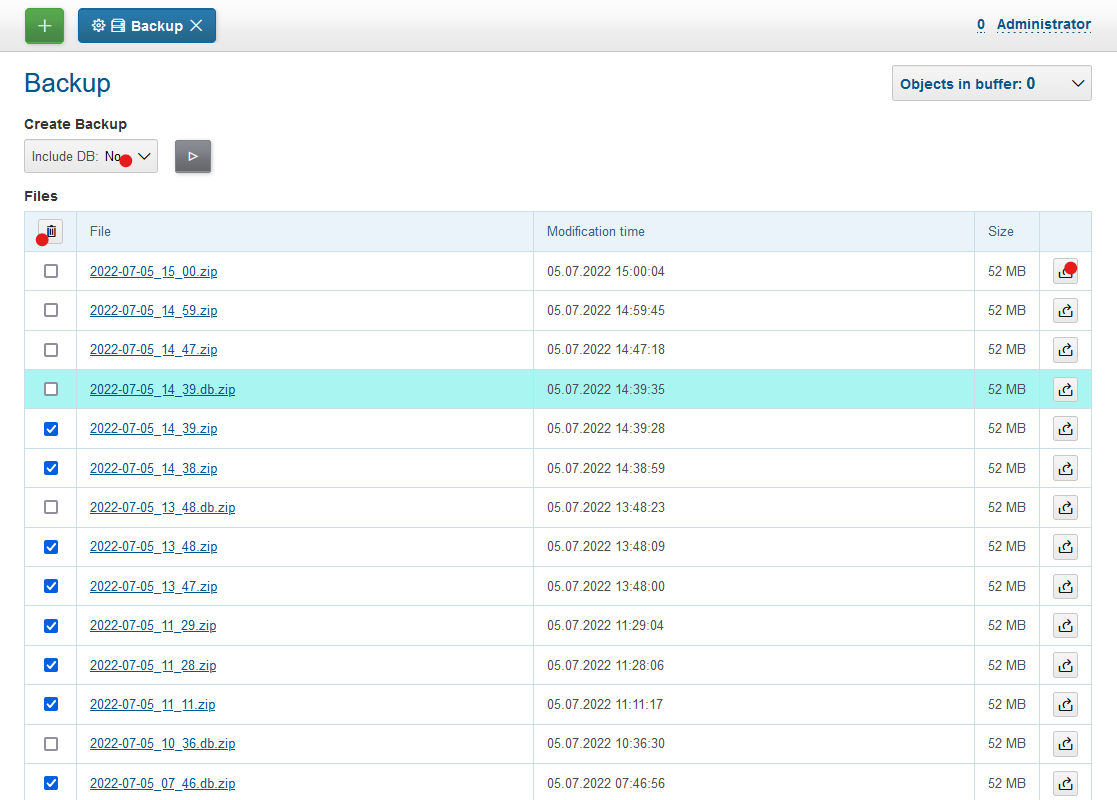Check the box for 2022-07-05_14_59.zip
Viewport: 1117px width, 800px height.
[x=51, y=310]
